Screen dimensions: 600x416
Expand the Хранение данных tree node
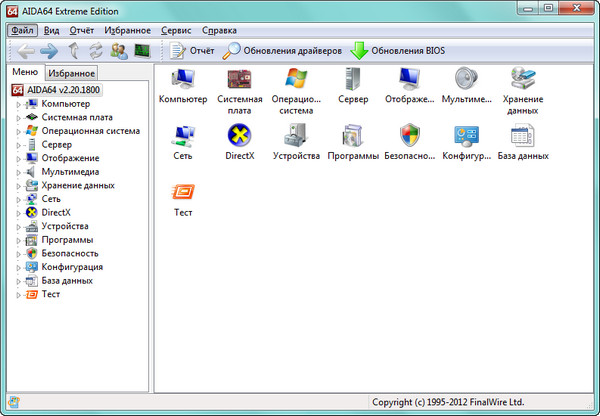[19, 185]
